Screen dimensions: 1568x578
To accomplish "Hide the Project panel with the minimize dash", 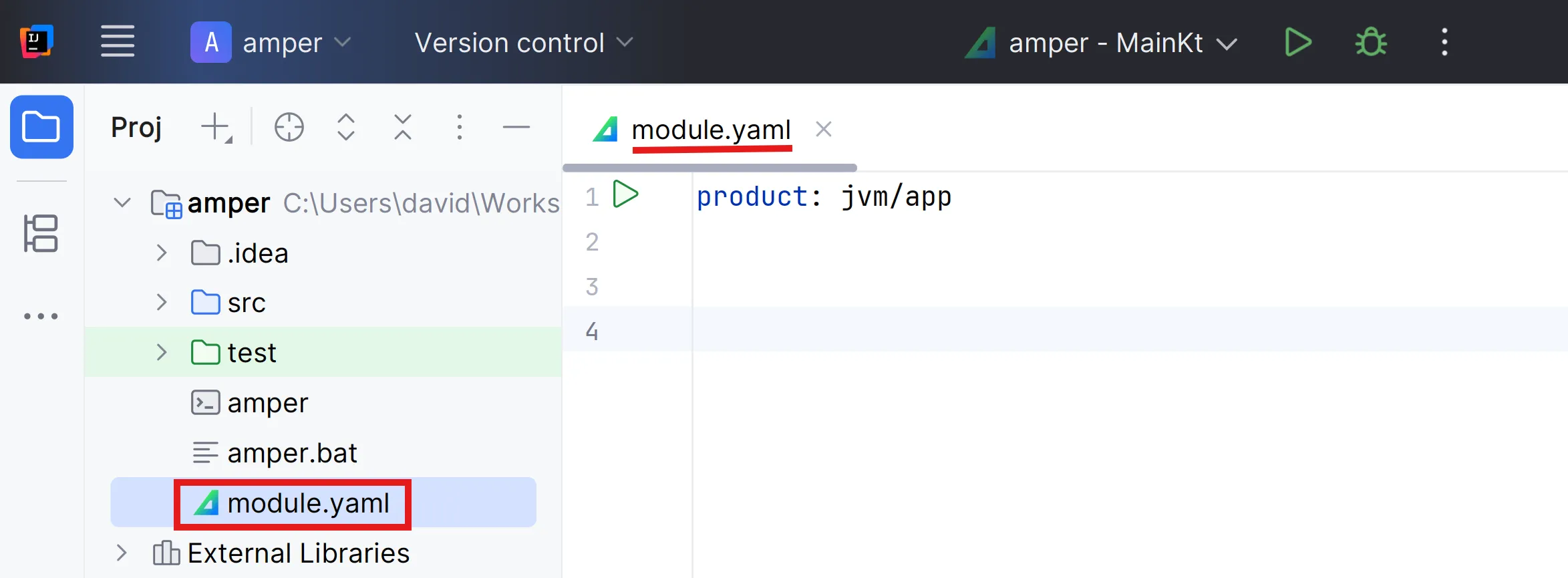I will [516, 127].
